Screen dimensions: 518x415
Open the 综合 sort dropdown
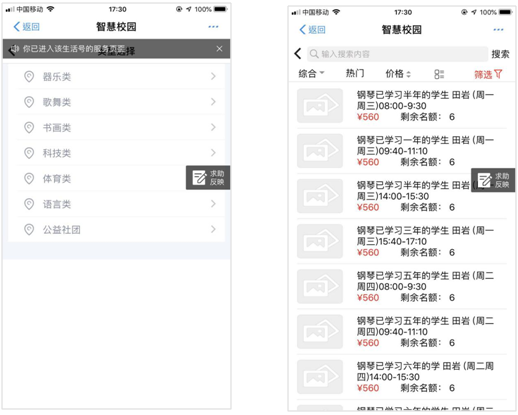point(311,73)
